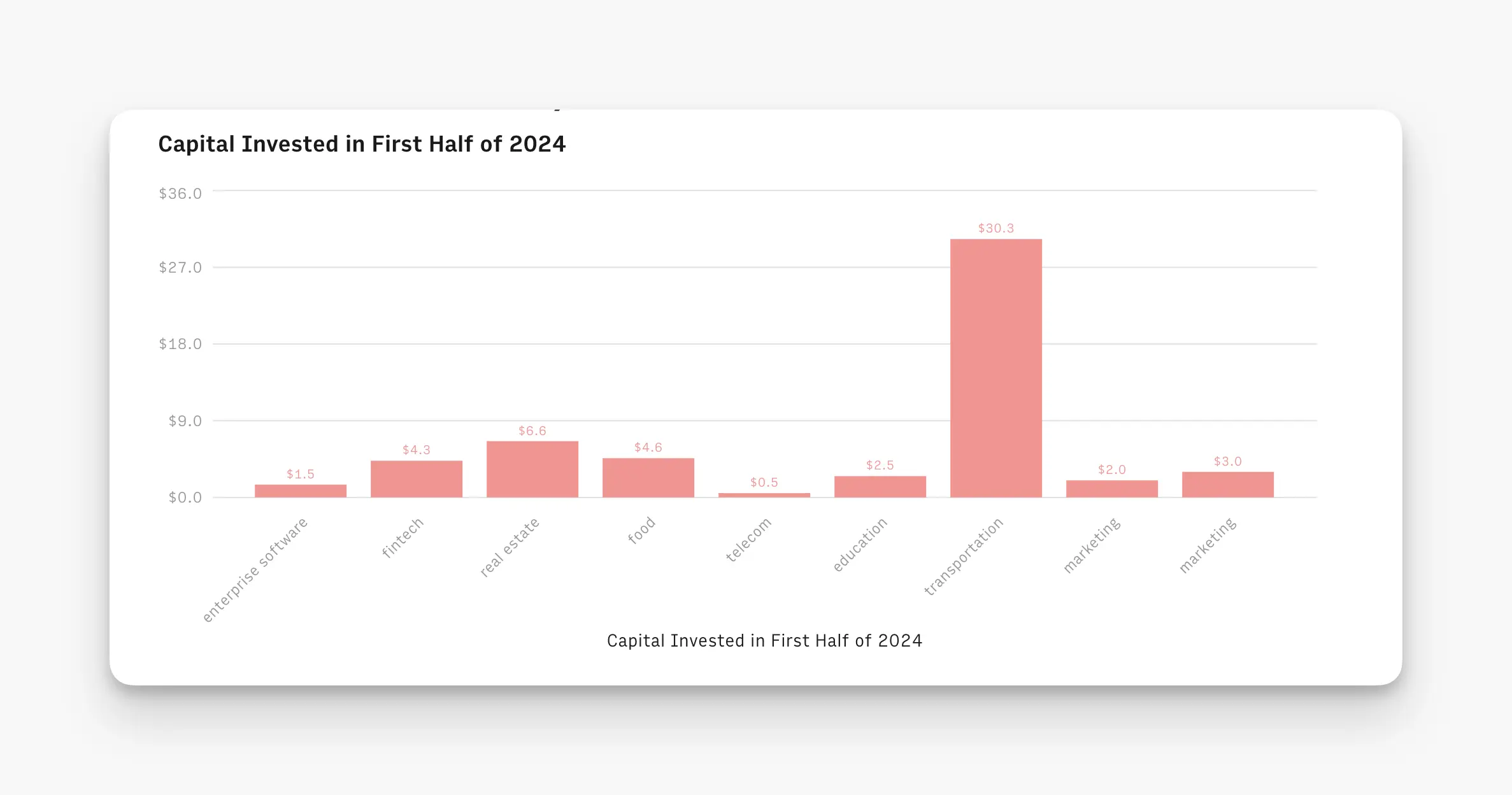Screen dimensions: 1512x795
Task: Click the $30.3 value label
Action: pyautogui.click(x=996, y=228)
